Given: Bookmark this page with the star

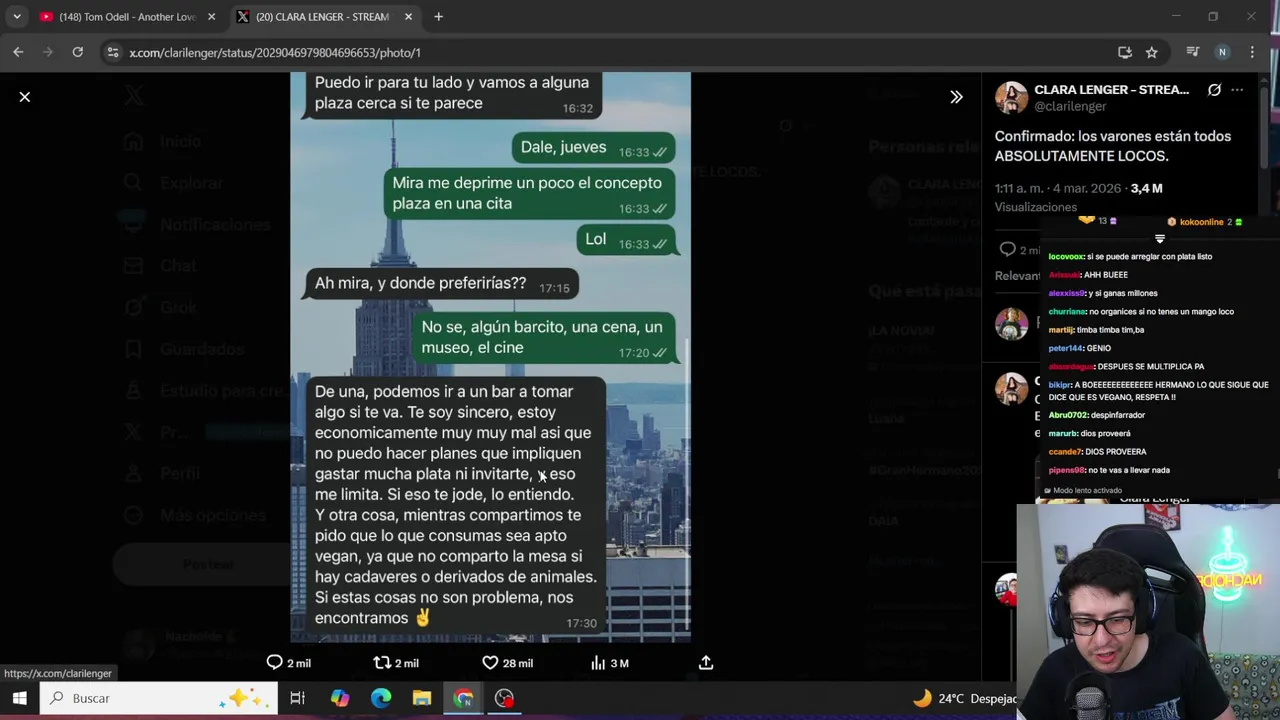Looking at the screenshot, I should coord(1152,52).
